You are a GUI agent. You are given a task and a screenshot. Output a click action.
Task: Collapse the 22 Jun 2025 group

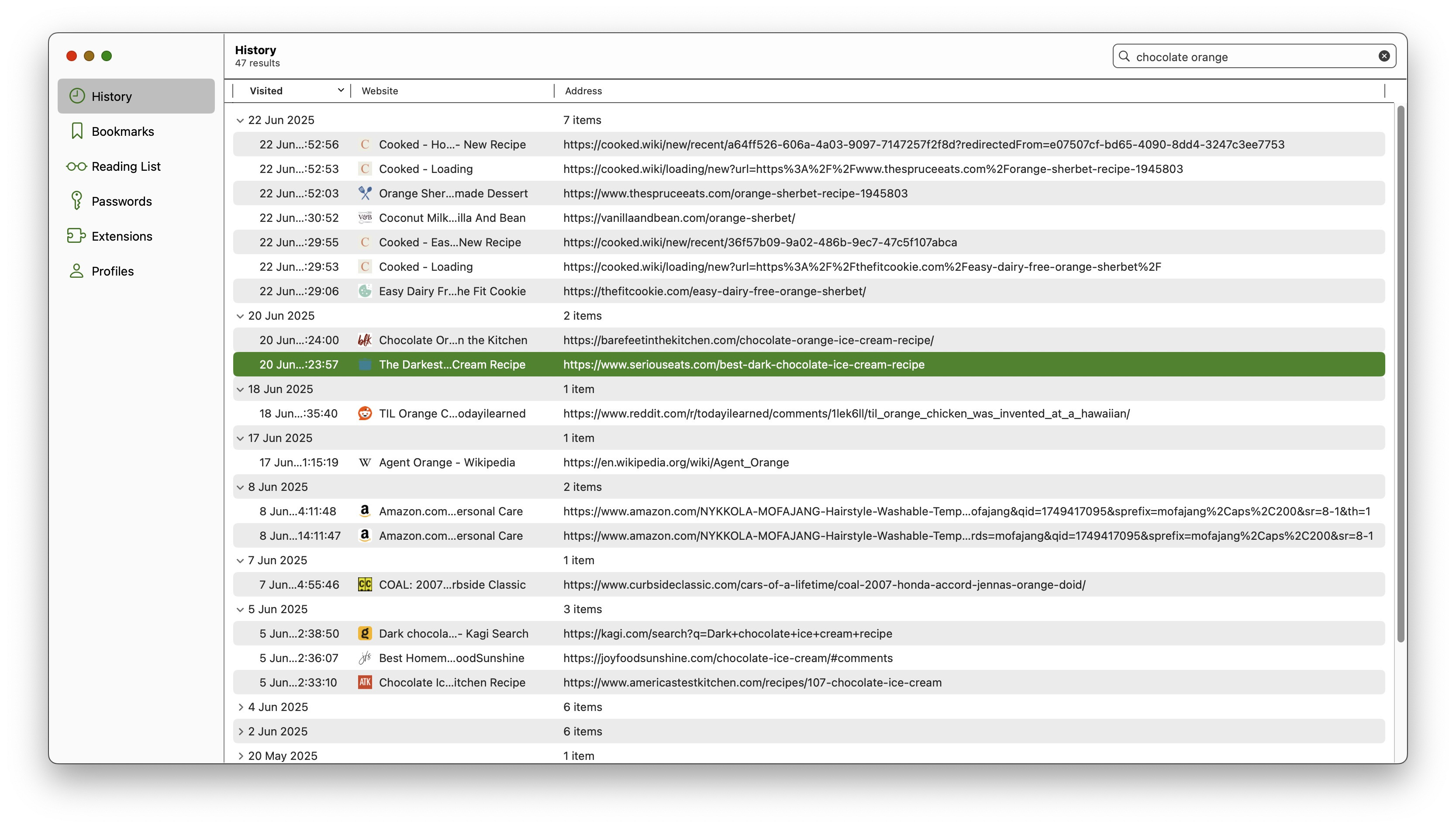point(240,120)
